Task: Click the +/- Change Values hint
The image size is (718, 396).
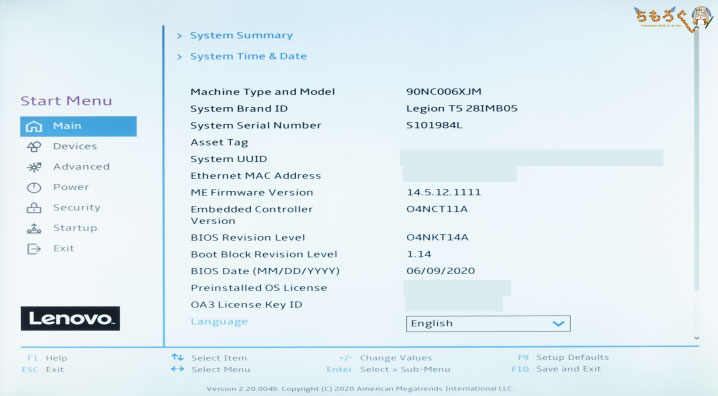Action: (385, 358)
